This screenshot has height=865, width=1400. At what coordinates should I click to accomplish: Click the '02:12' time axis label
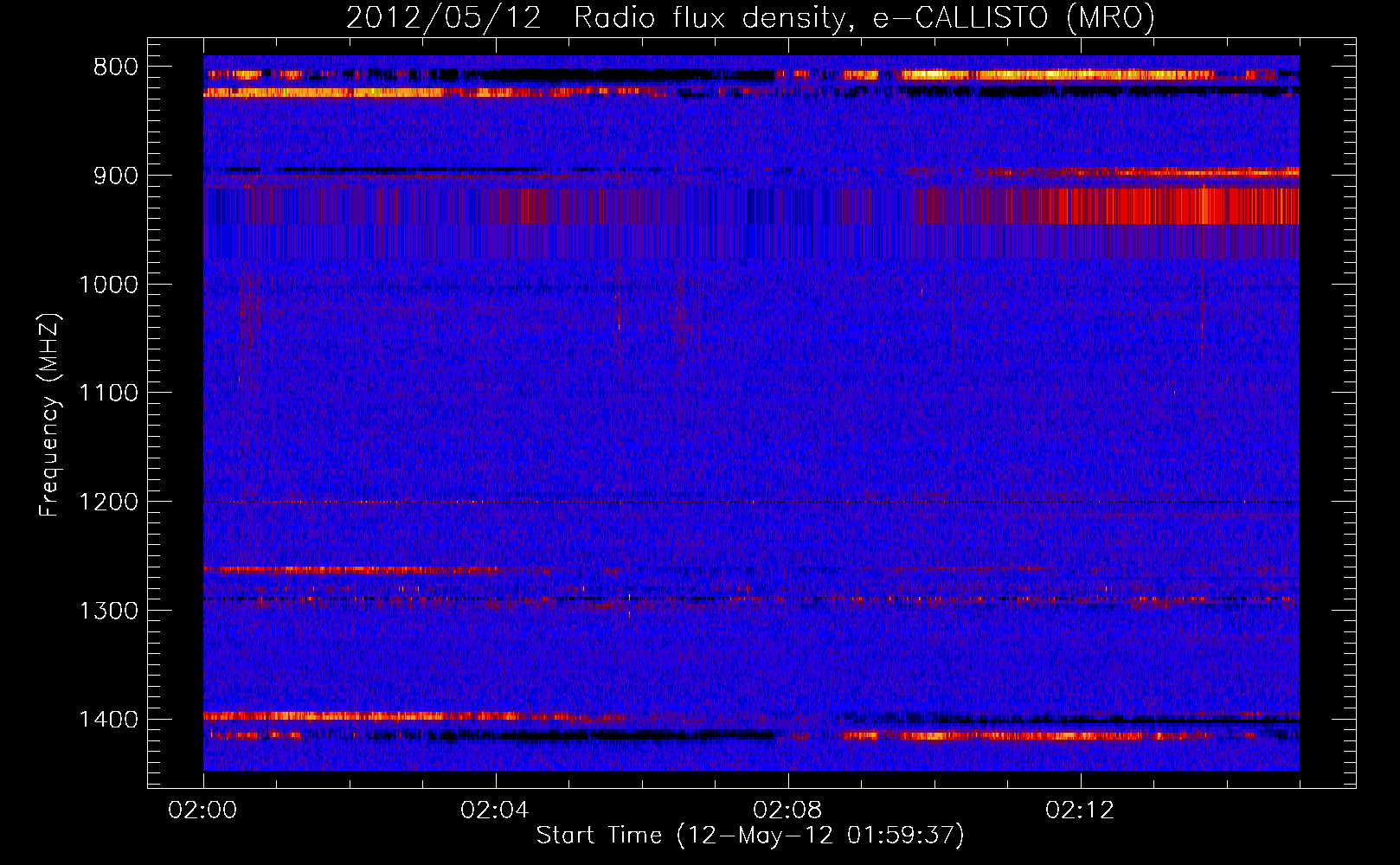1080,811
